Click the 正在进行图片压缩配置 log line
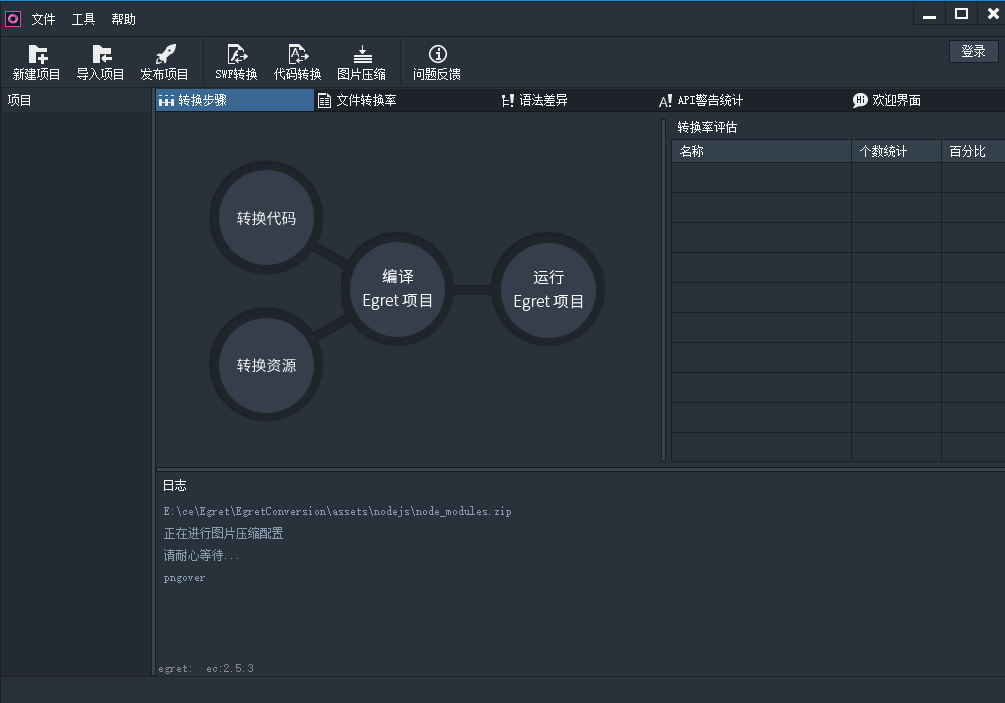Screen dimensions: 1005x703 click(223, 533)
